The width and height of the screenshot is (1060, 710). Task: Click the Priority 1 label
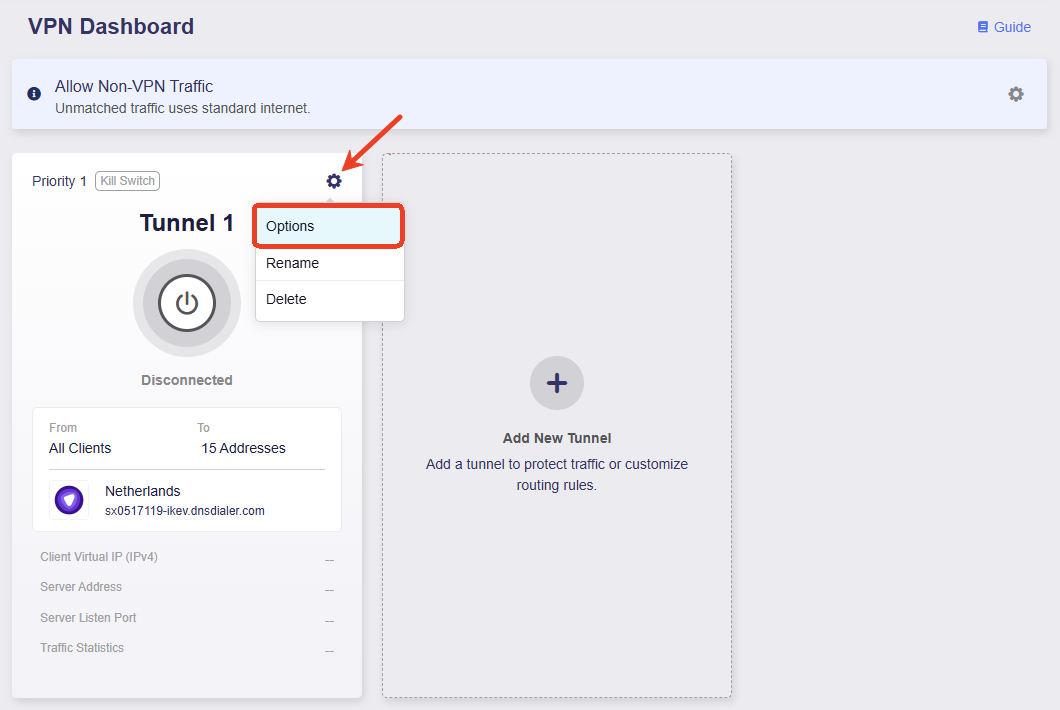(x=59, y=181)
